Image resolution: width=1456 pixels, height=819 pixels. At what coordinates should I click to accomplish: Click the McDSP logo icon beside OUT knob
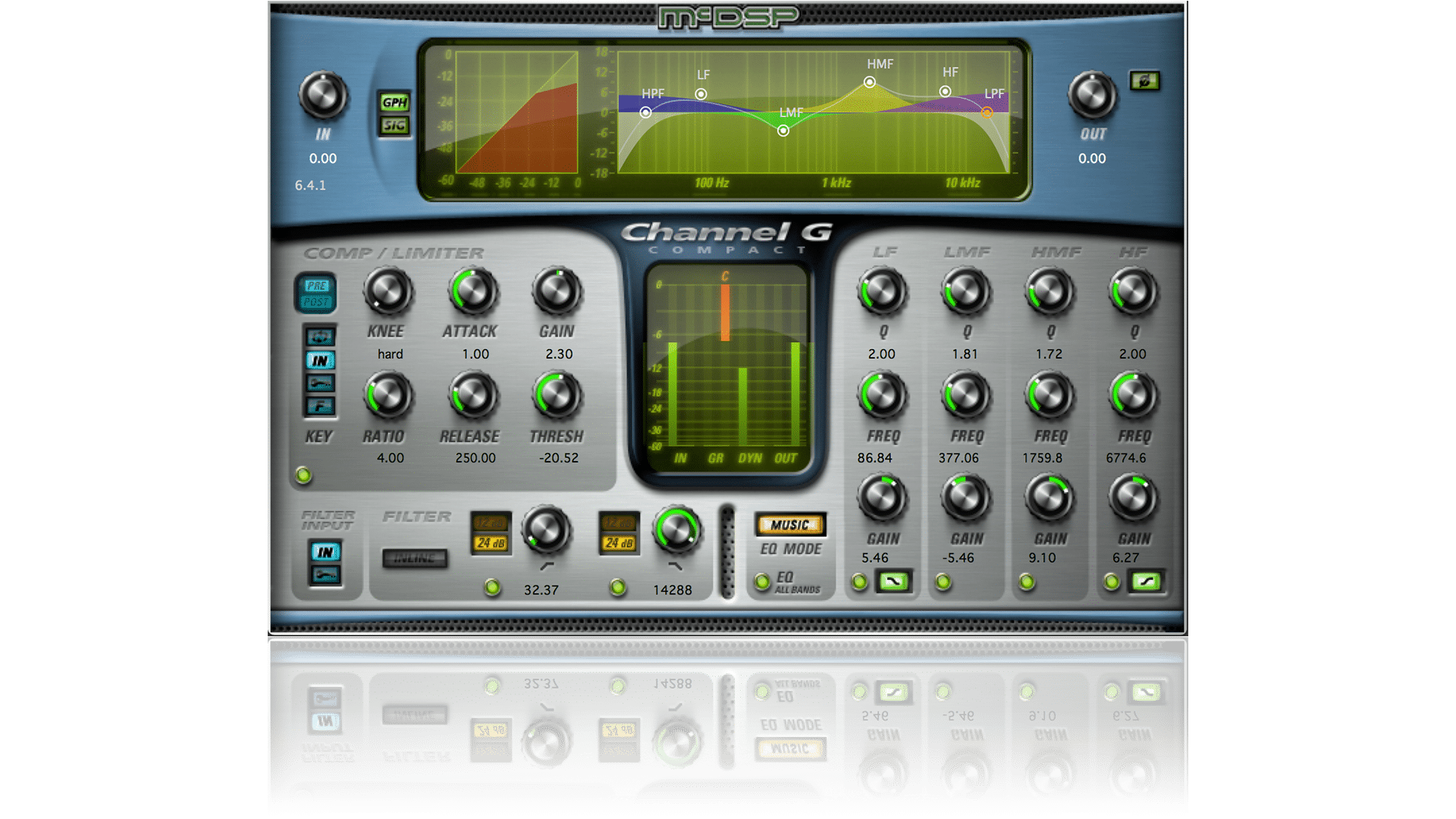click(x=1145, y=80)
